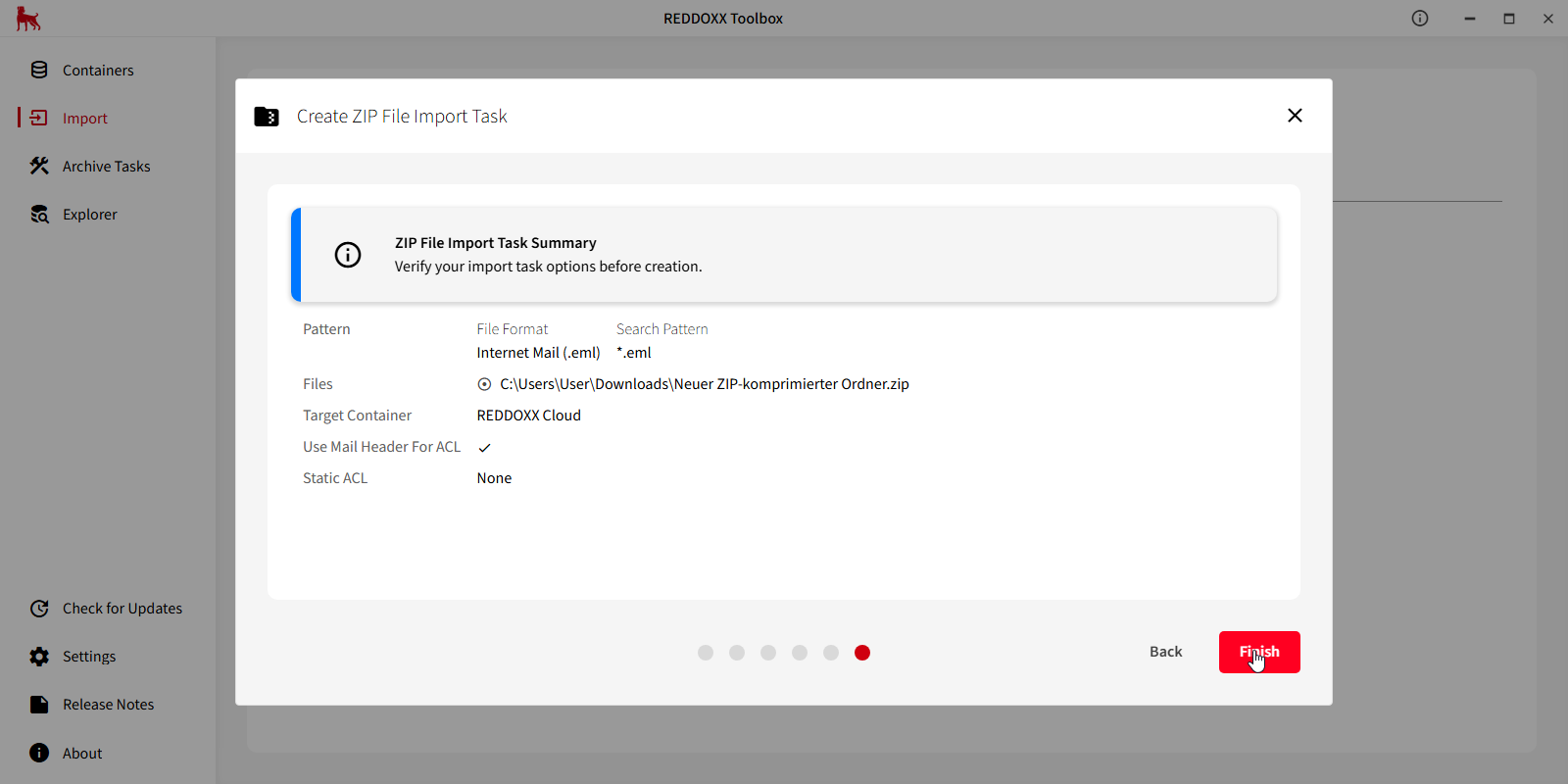Click the ZIP file path text

pos(705,384)
